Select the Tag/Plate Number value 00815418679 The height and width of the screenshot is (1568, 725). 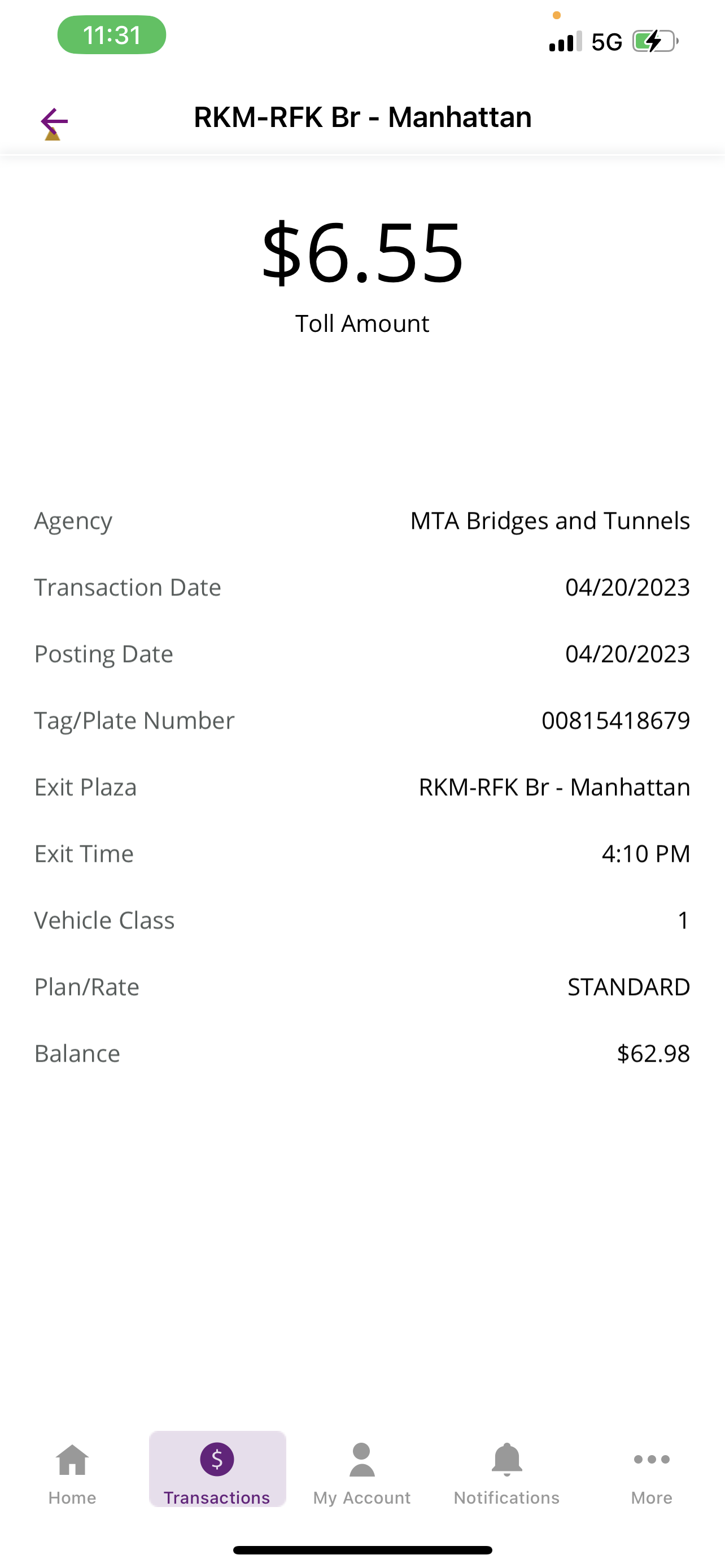(615, 721)
